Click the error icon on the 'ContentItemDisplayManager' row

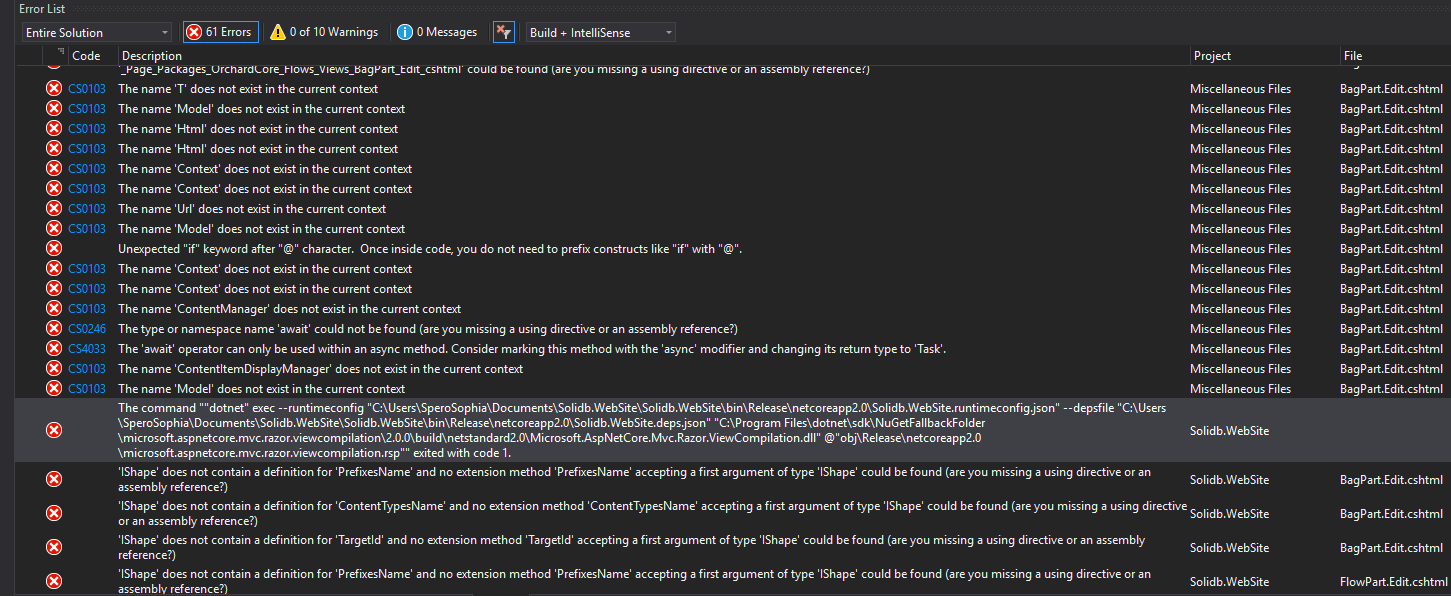click(54, 369)
